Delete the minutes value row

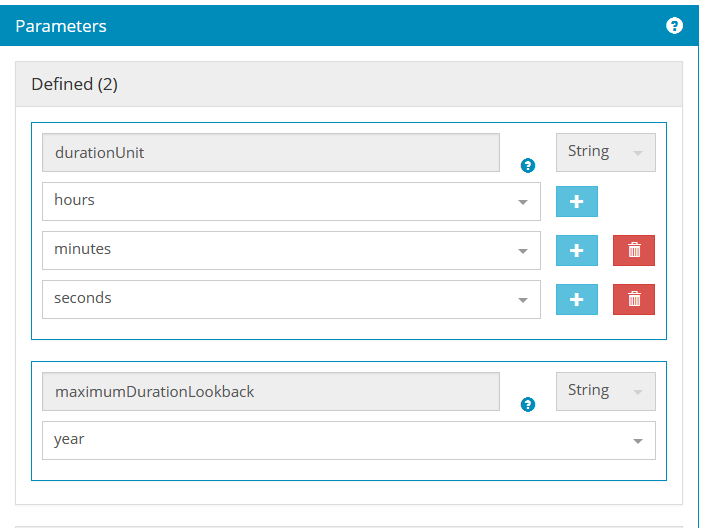coord(633,250)
